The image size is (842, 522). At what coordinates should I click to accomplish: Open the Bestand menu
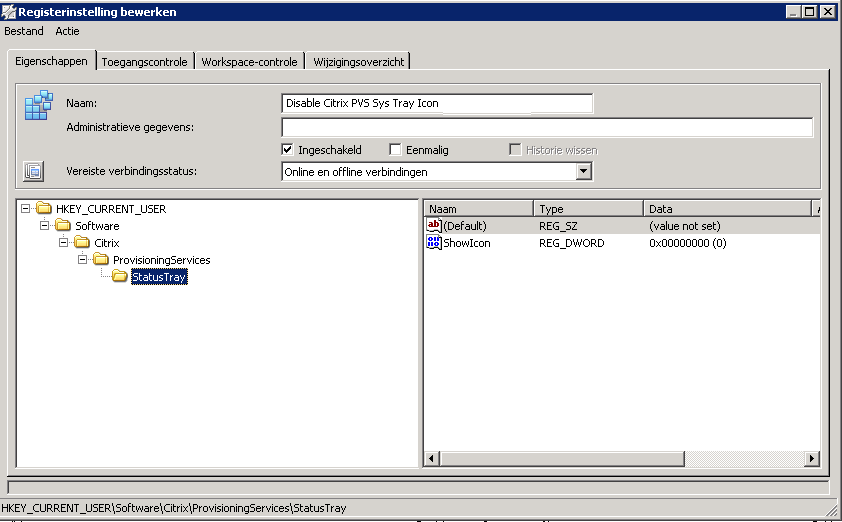pyautogui.click(x=24, y=31)
